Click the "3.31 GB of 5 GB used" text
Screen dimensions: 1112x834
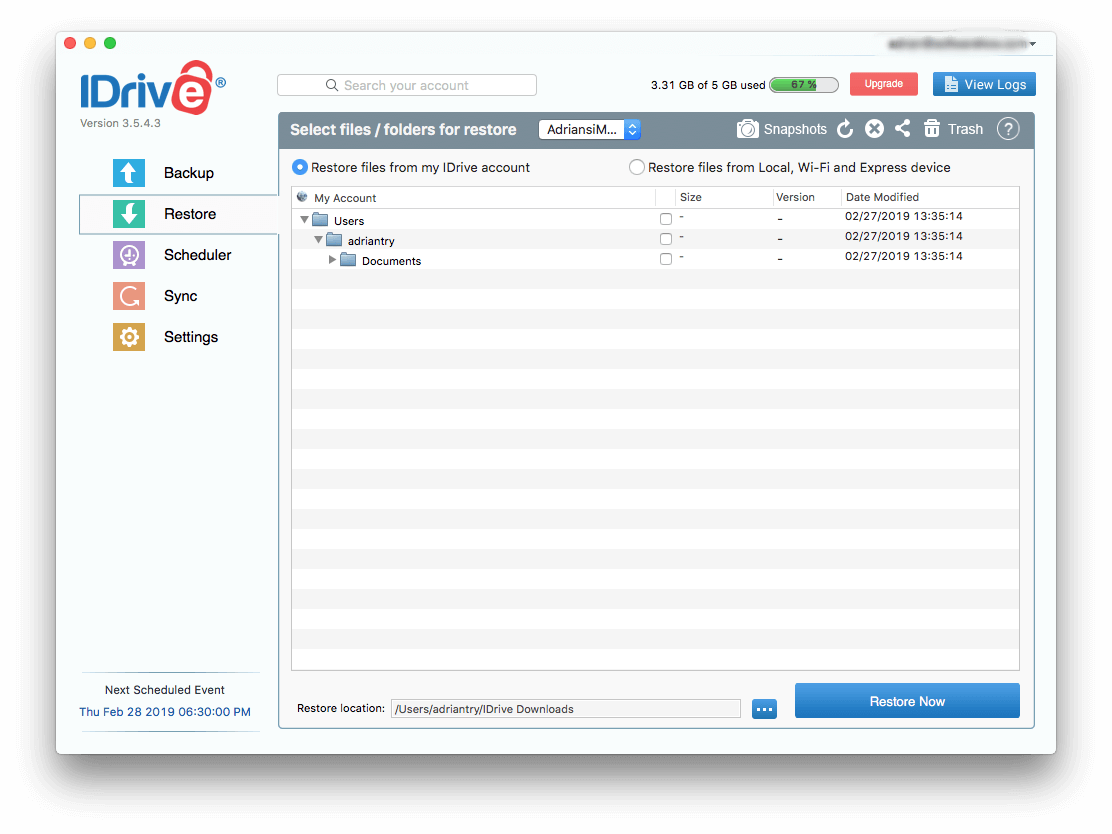(708, 85)
